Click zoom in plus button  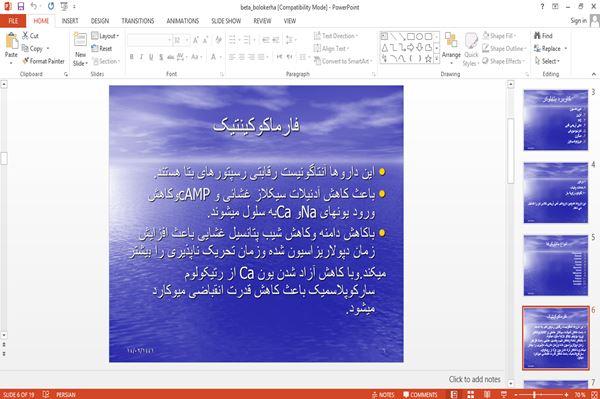566,394
